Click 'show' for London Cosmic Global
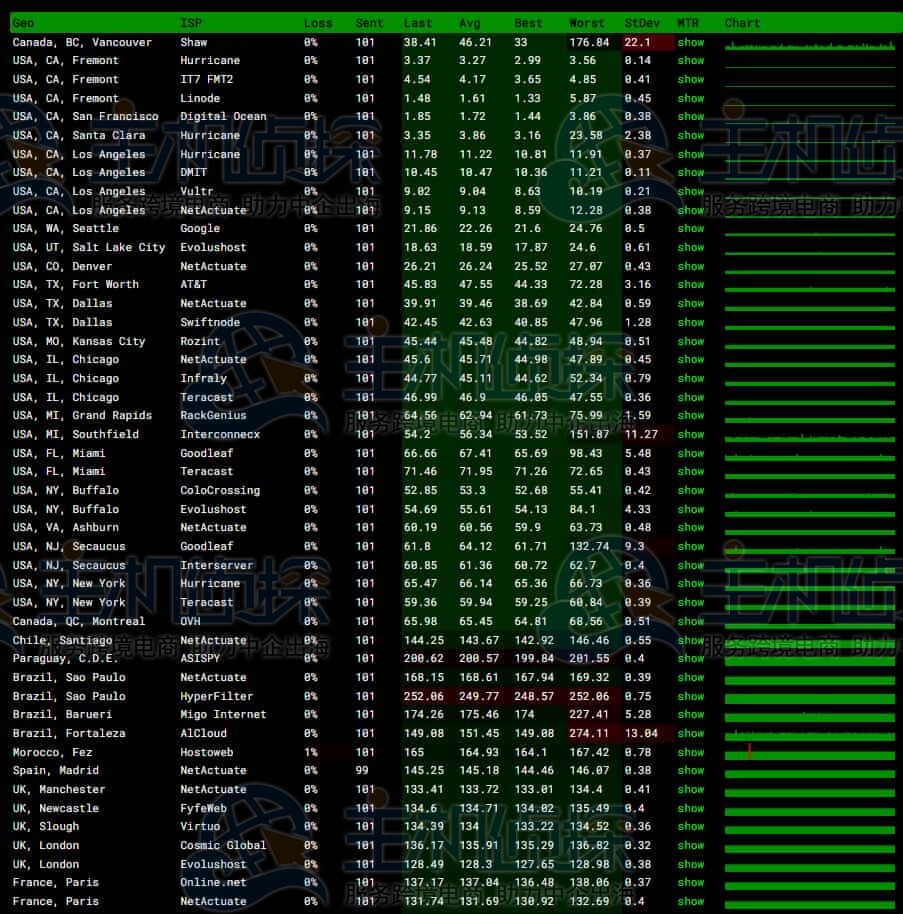 pyautogui.click(x=691, y=845)
